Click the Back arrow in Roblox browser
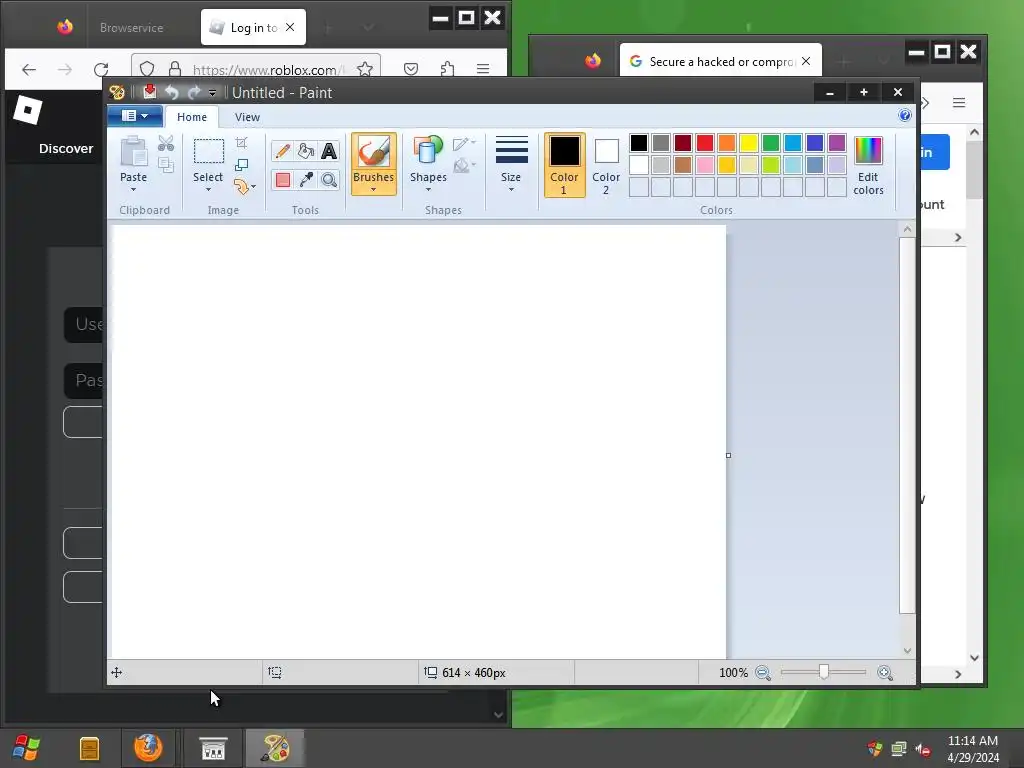Viewport: 1024px width, 768px height. coord(29,69)
